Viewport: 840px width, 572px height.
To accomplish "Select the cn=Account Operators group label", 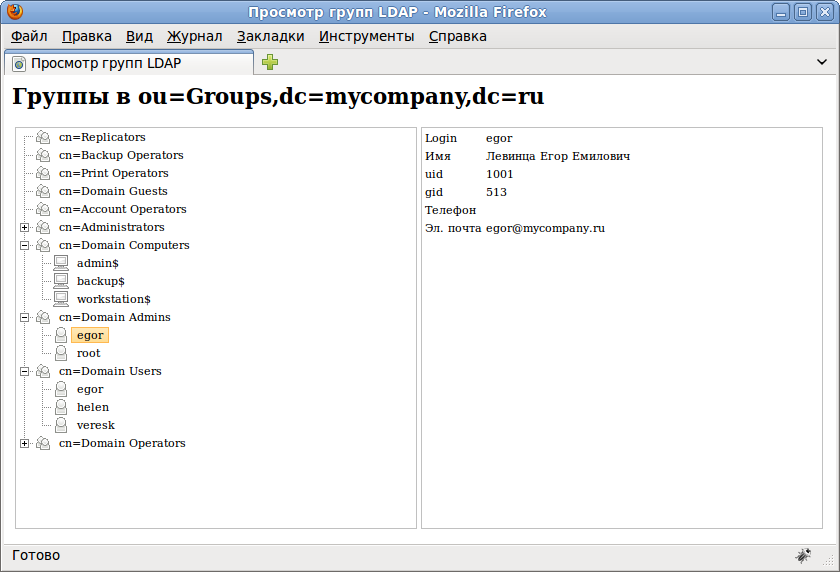I will 122,209.
